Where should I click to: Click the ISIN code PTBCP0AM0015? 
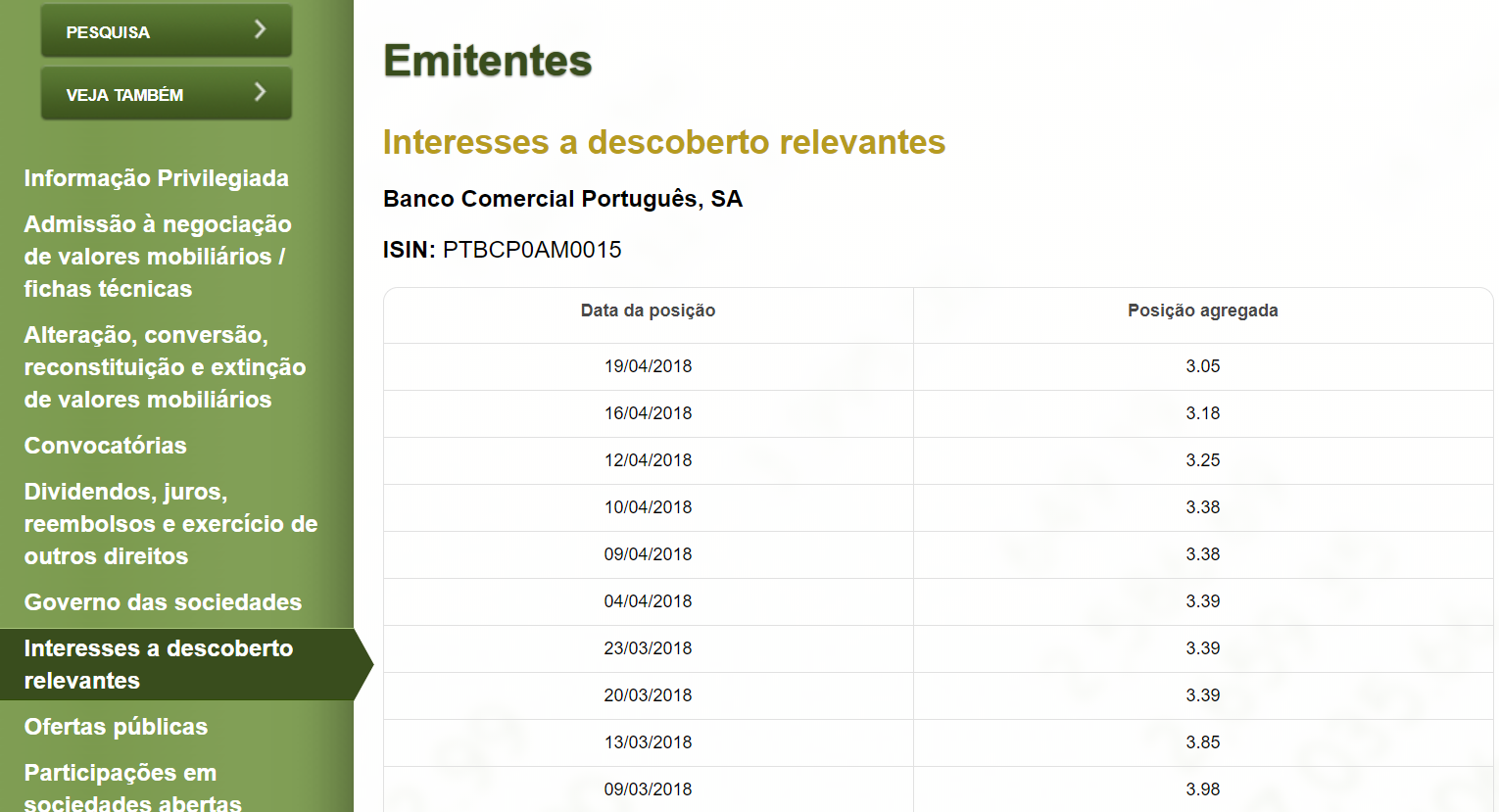[x=532, y=250]
